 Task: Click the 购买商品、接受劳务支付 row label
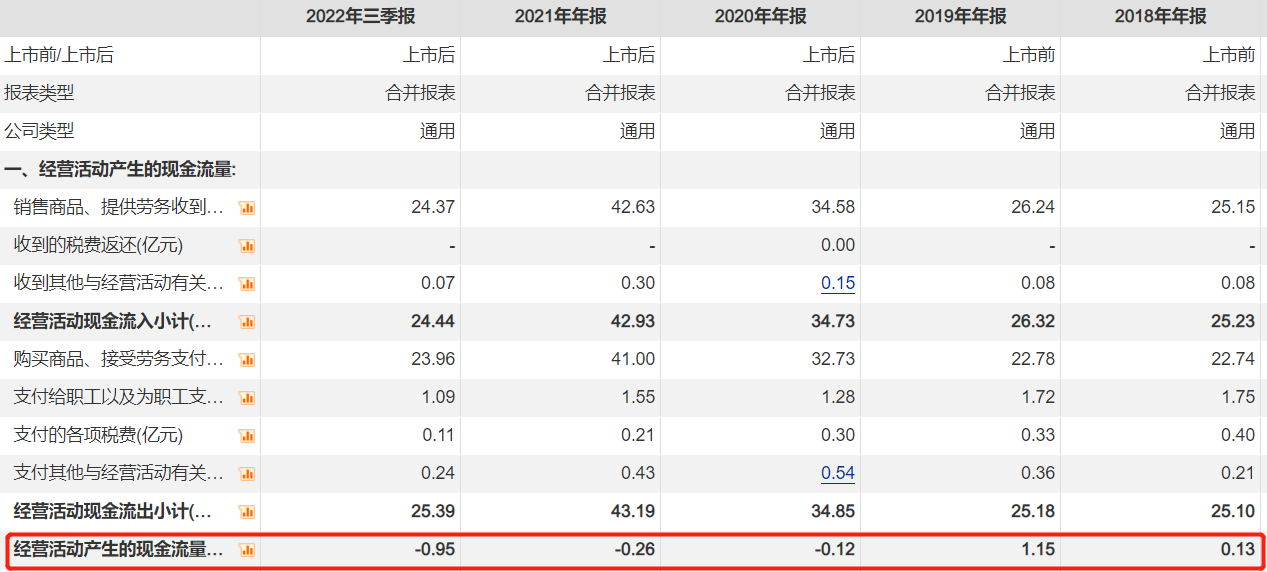[119, 359]
